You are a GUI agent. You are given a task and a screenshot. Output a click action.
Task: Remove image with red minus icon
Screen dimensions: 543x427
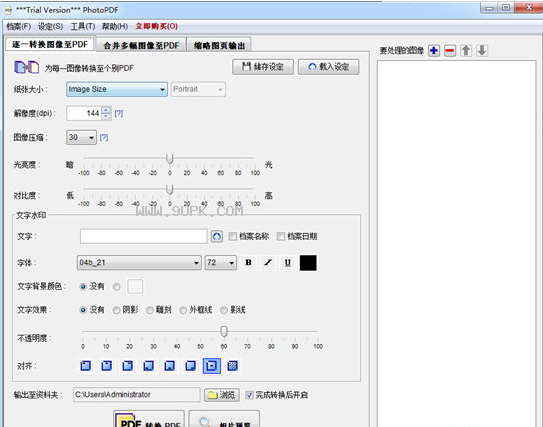(x=450, y=51)
